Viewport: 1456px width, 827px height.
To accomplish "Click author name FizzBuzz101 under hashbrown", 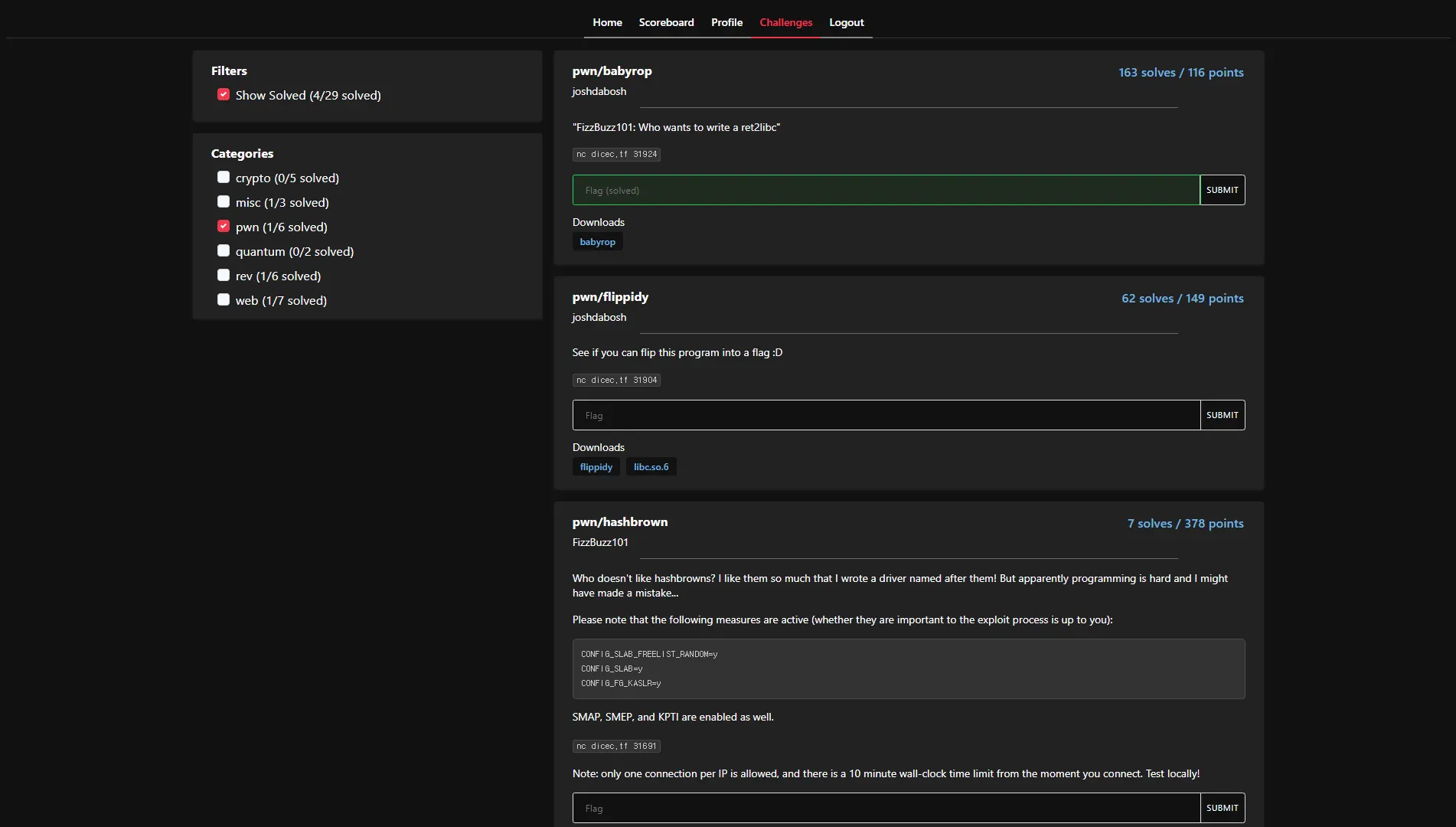I will click(x=600, y=542).
